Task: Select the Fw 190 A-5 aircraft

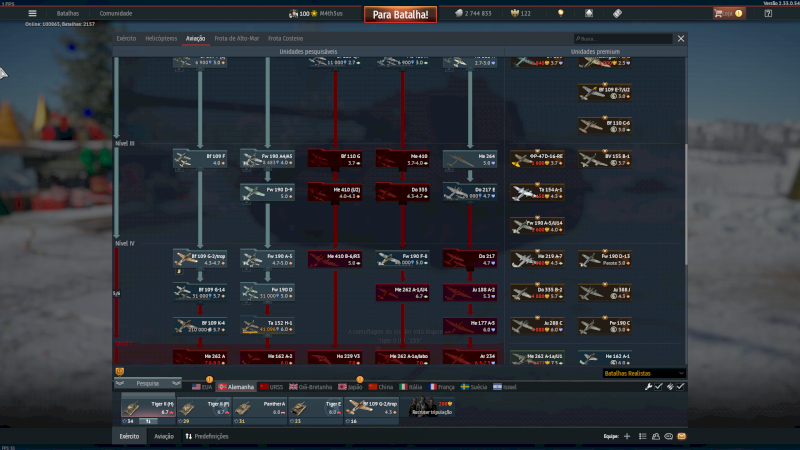Action: pyautogui.click(x=267, y=259)
